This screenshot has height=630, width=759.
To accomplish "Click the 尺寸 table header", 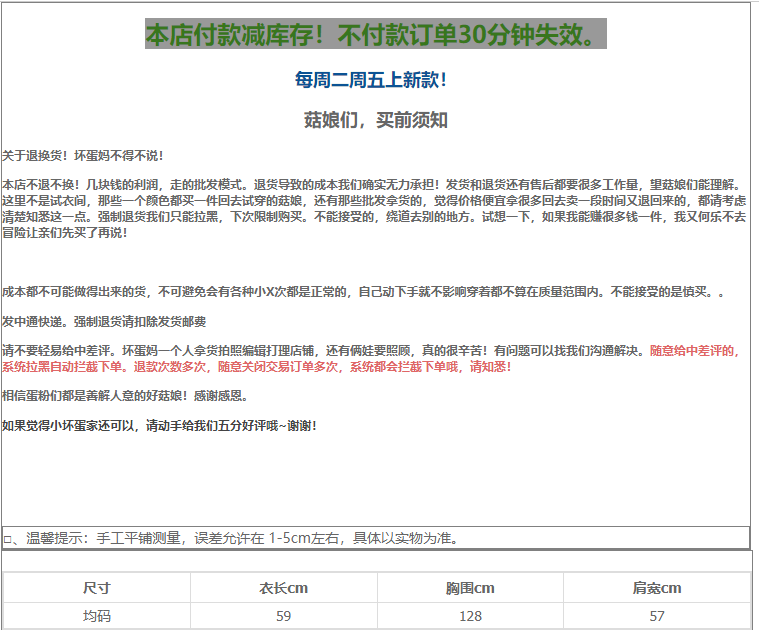I will click(97, 588).
